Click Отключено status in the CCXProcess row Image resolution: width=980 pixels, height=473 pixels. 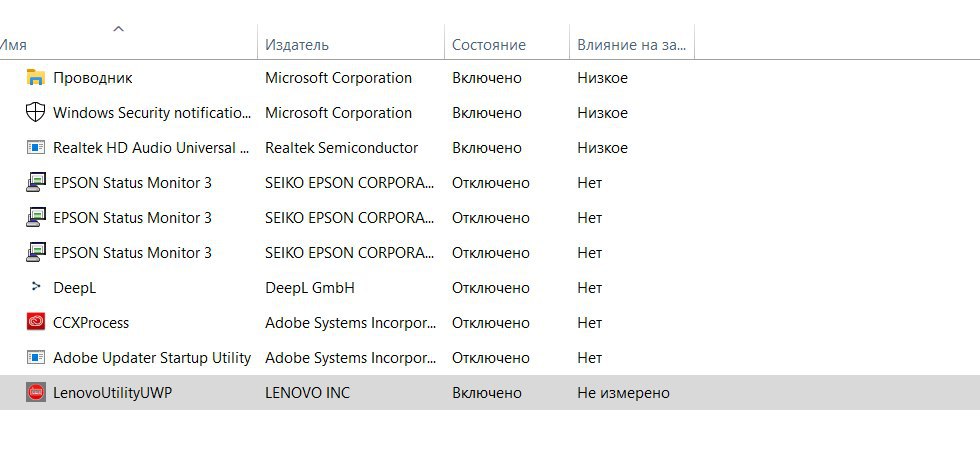point(491,323)
